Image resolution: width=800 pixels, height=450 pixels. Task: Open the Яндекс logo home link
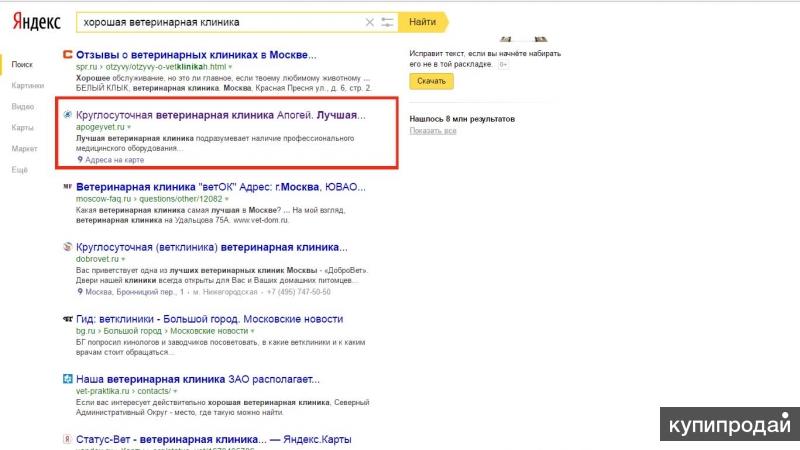[36, 22]
